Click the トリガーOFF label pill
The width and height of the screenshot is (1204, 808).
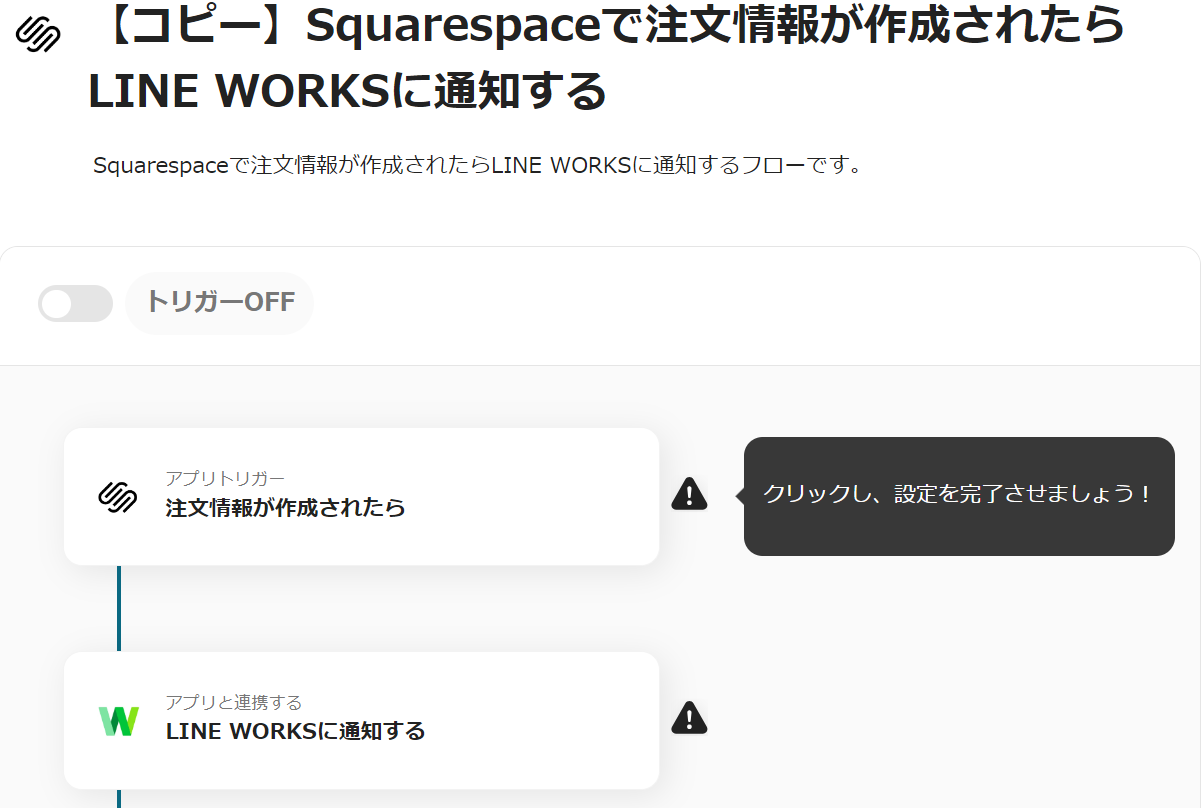point(219,302)
